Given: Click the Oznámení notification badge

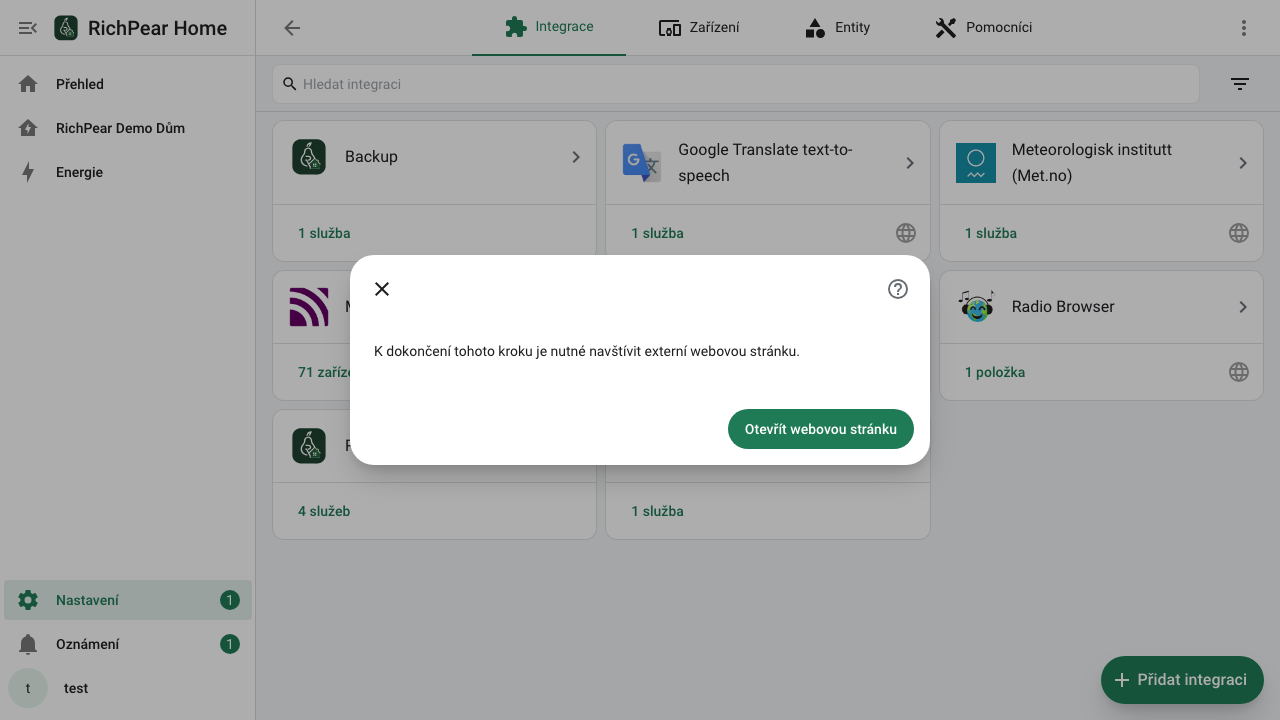Looking at the screenshot, I should click(x=230, y=644).
